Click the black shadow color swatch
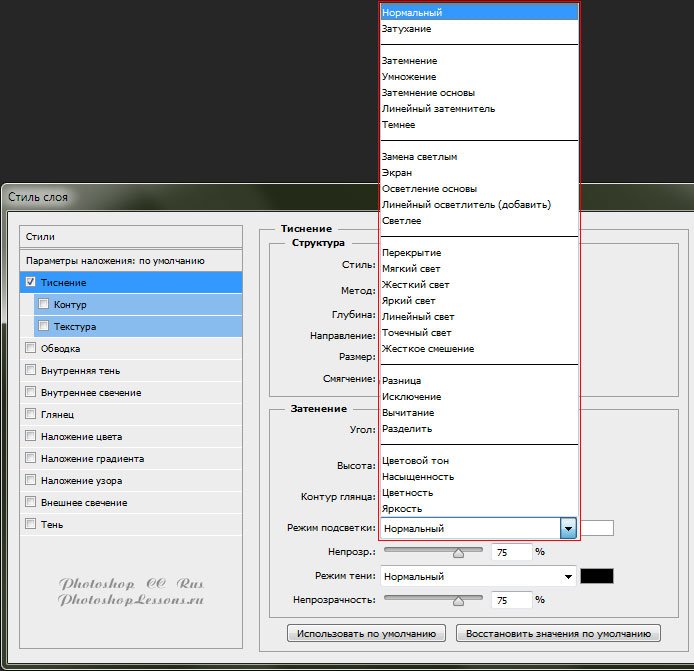Screen dimensions: 694x671 point(597,576)
